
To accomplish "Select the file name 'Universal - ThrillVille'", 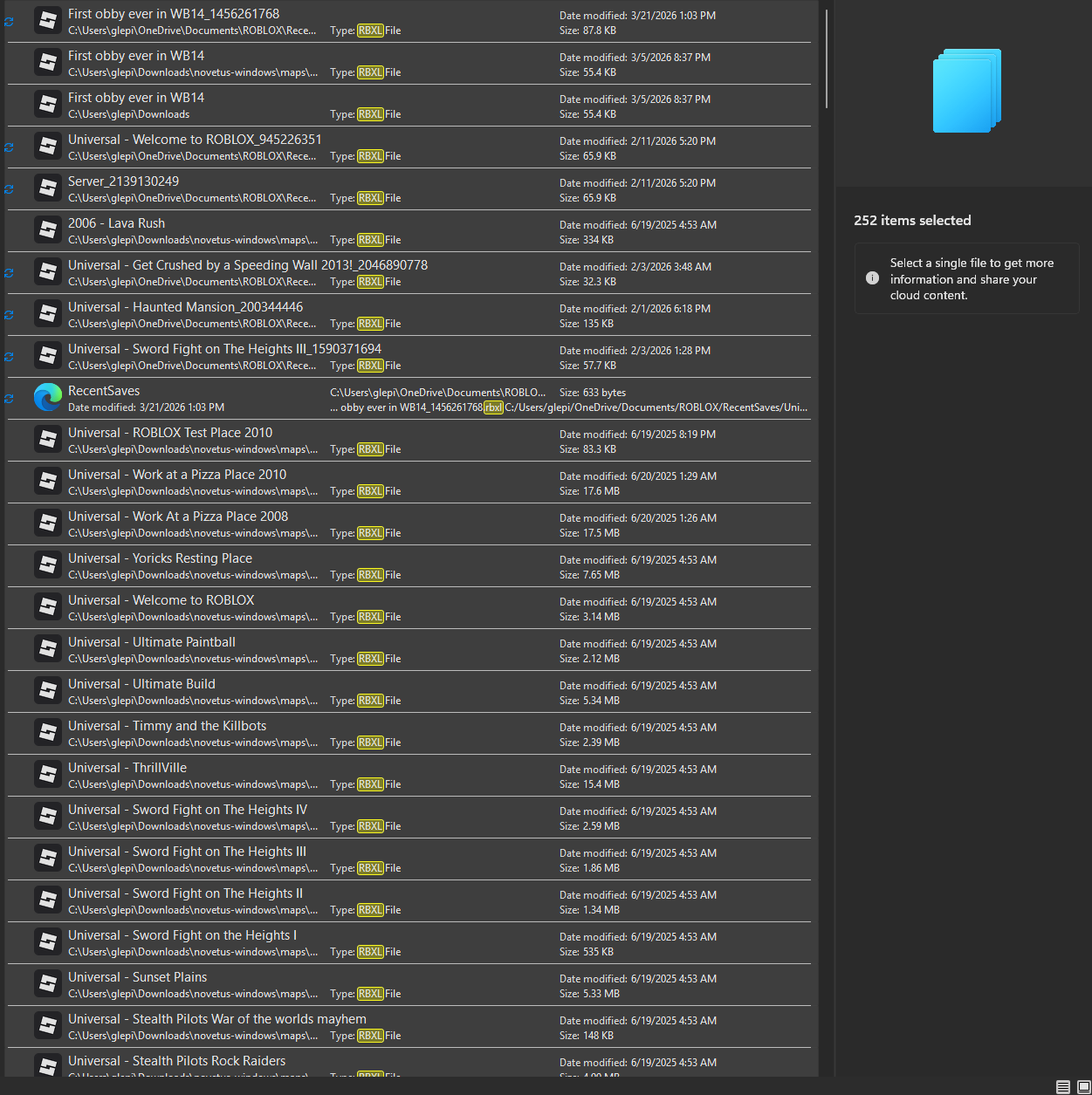I will click(127, 768).
